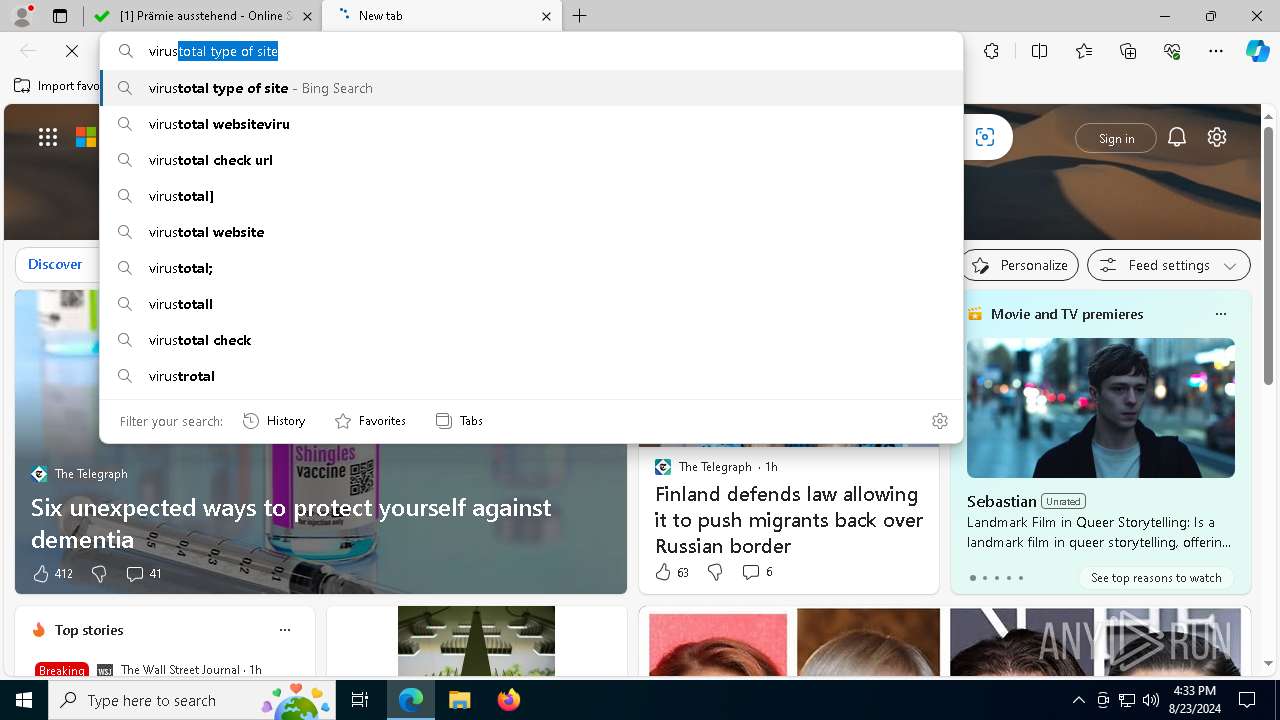Open the visual search camera icon

click(985, 138)
